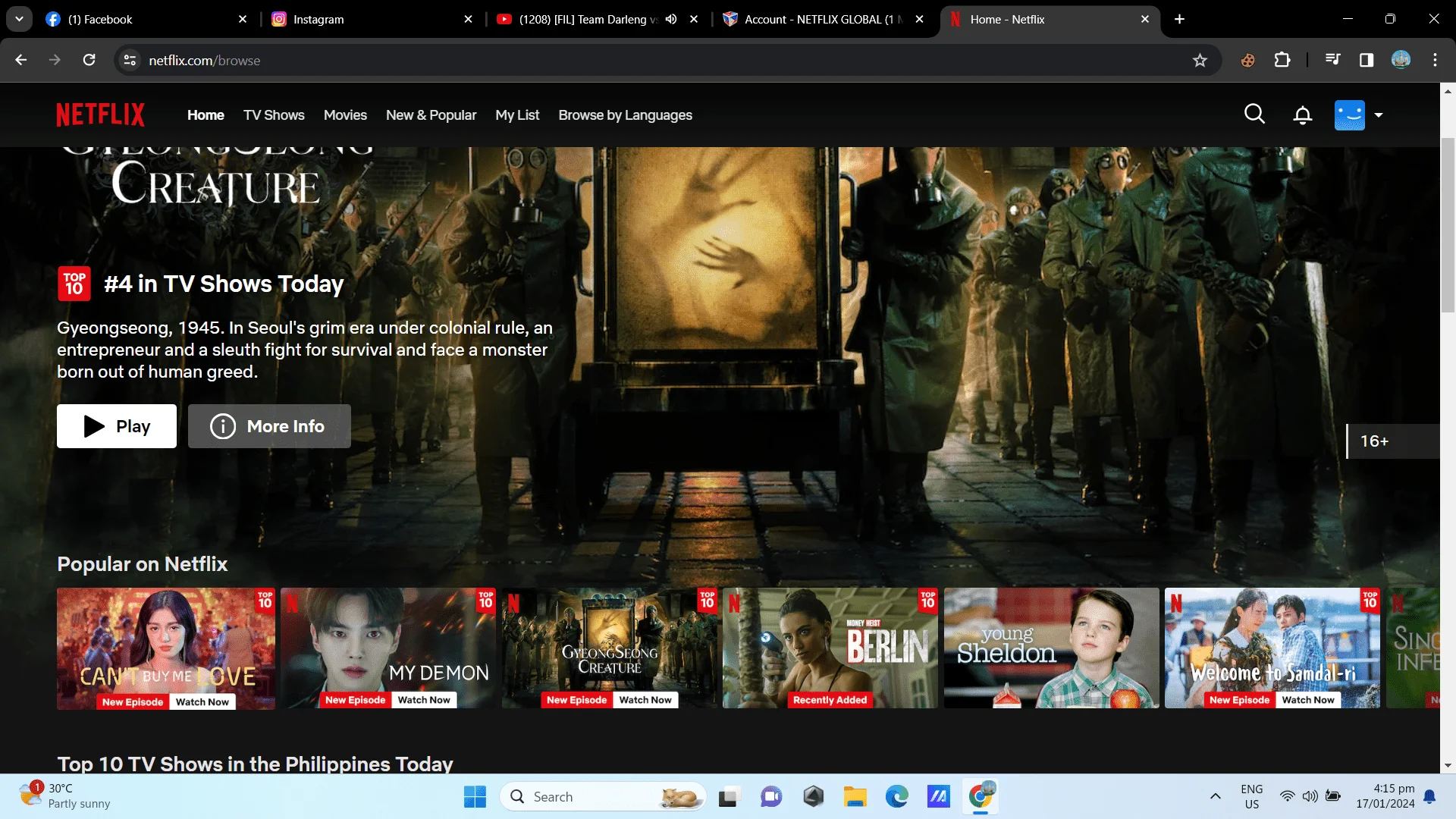Open Welcome to Samdal-ri thumbnail

[1272, 648]
